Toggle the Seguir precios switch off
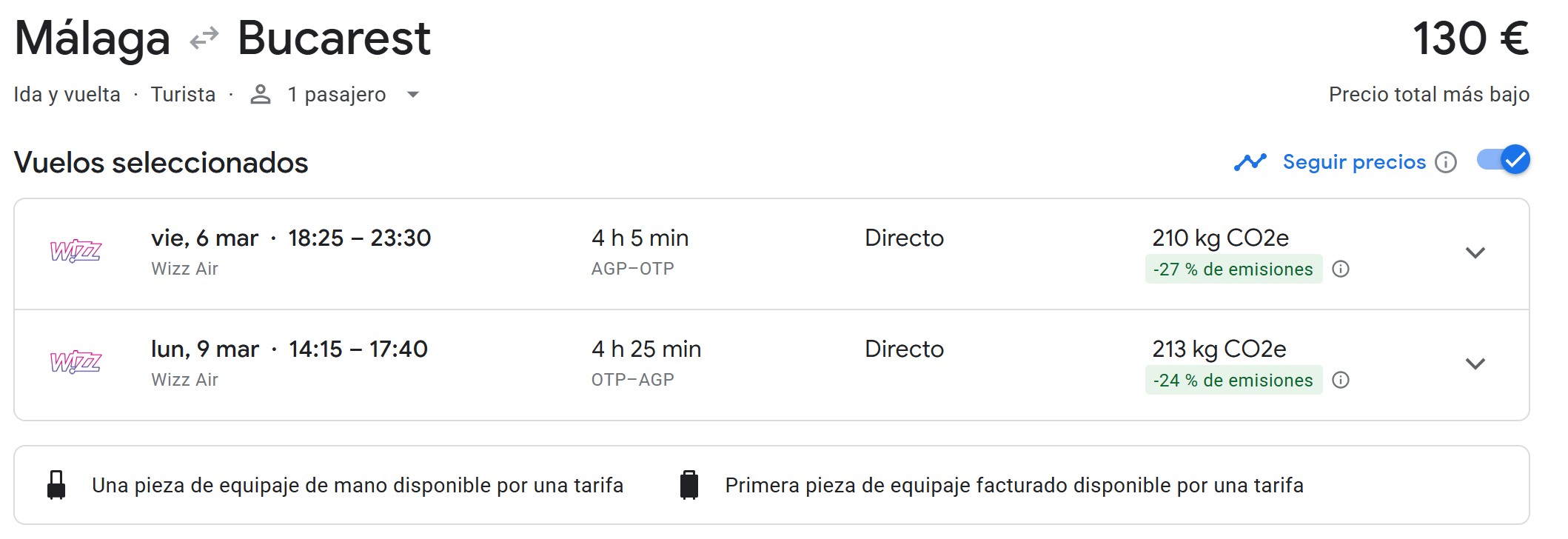The width and height of the screenshot is (1568, 539). (1504, 160)
